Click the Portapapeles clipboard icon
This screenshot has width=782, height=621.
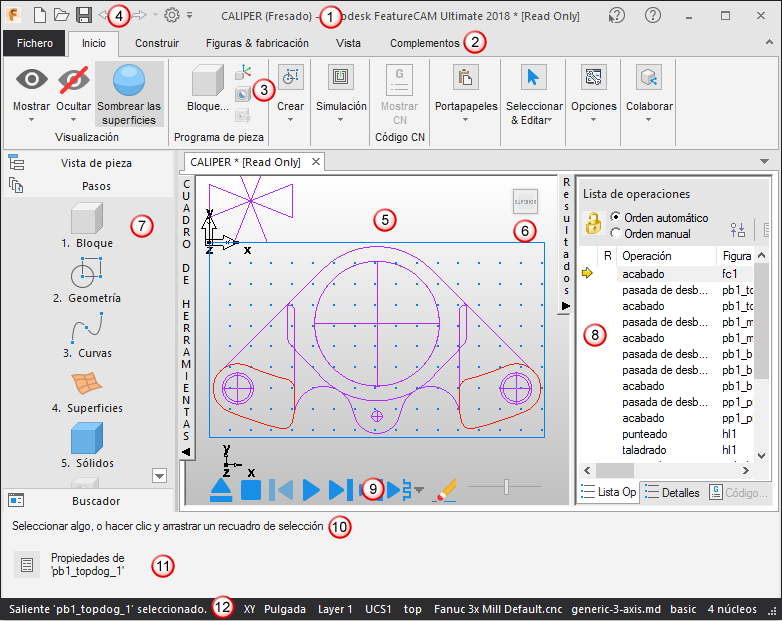[x=465, y=77]
